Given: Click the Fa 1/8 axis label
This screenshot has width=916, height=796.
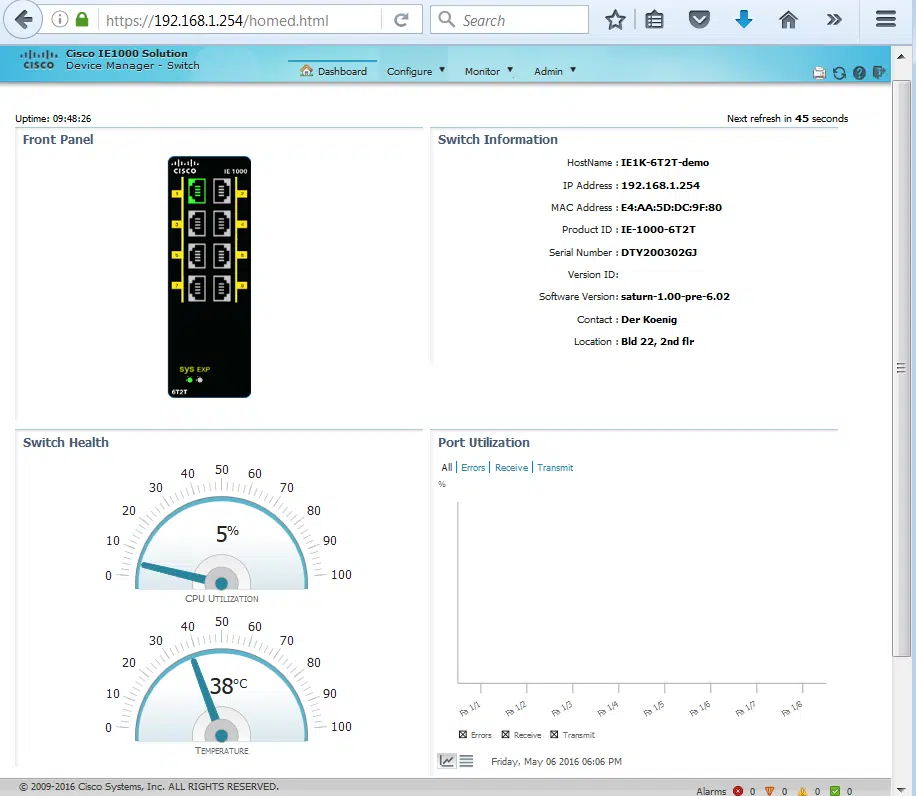Looking at the screenshot, I should 792,708.
